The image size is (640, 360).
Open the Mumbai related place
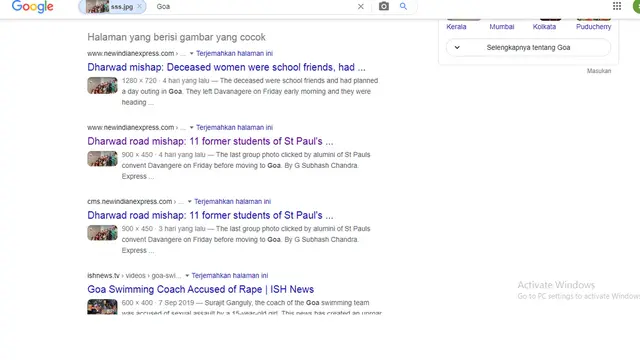coord(502,27)
